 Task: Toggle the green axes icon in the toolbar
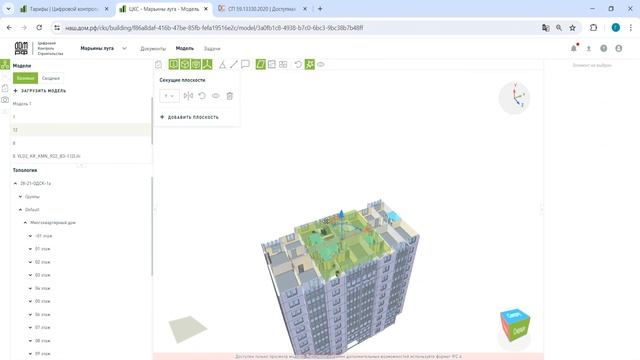tap(207, 64)
